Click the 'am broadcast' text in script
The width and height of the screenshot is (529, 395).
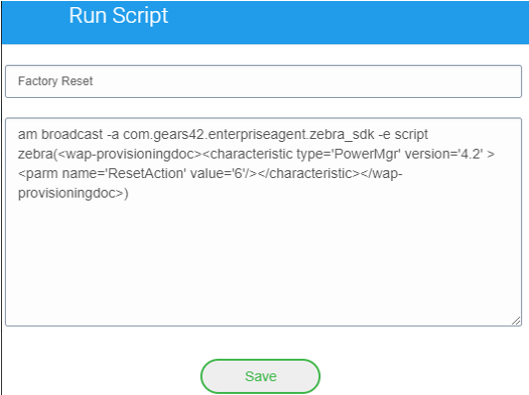tap(60, 134)
